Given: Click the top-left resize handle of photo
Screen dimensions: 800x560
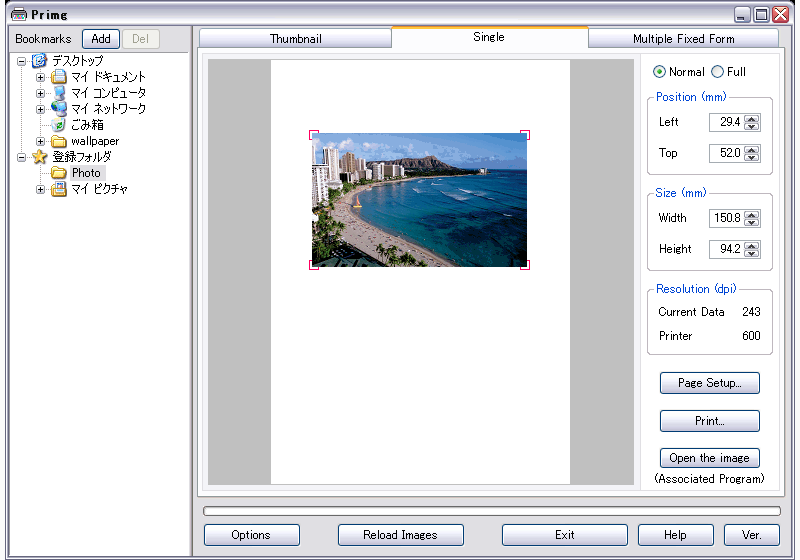Looking at the screenshot, I should pyautogui.click(x=313, y=135).
